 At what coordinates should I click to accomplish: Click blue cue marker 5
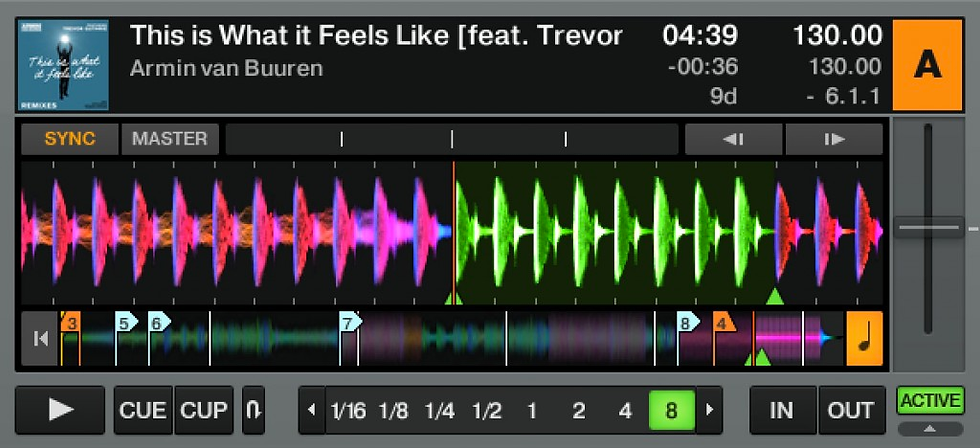point(126,323)
